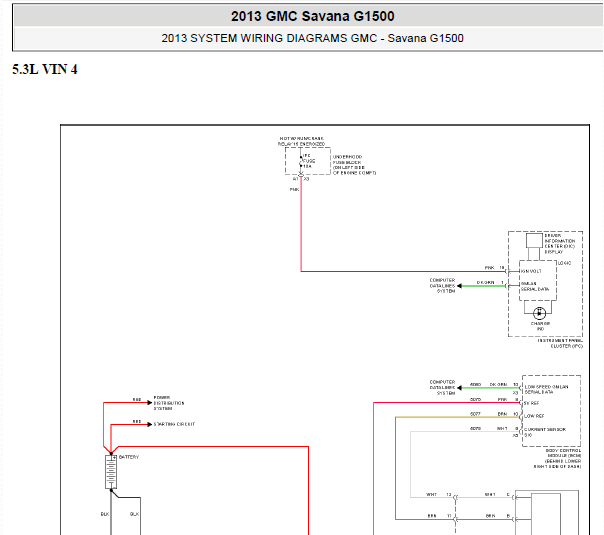Click the '2013 GMC Savana G1500' title heading

point(312,16)
